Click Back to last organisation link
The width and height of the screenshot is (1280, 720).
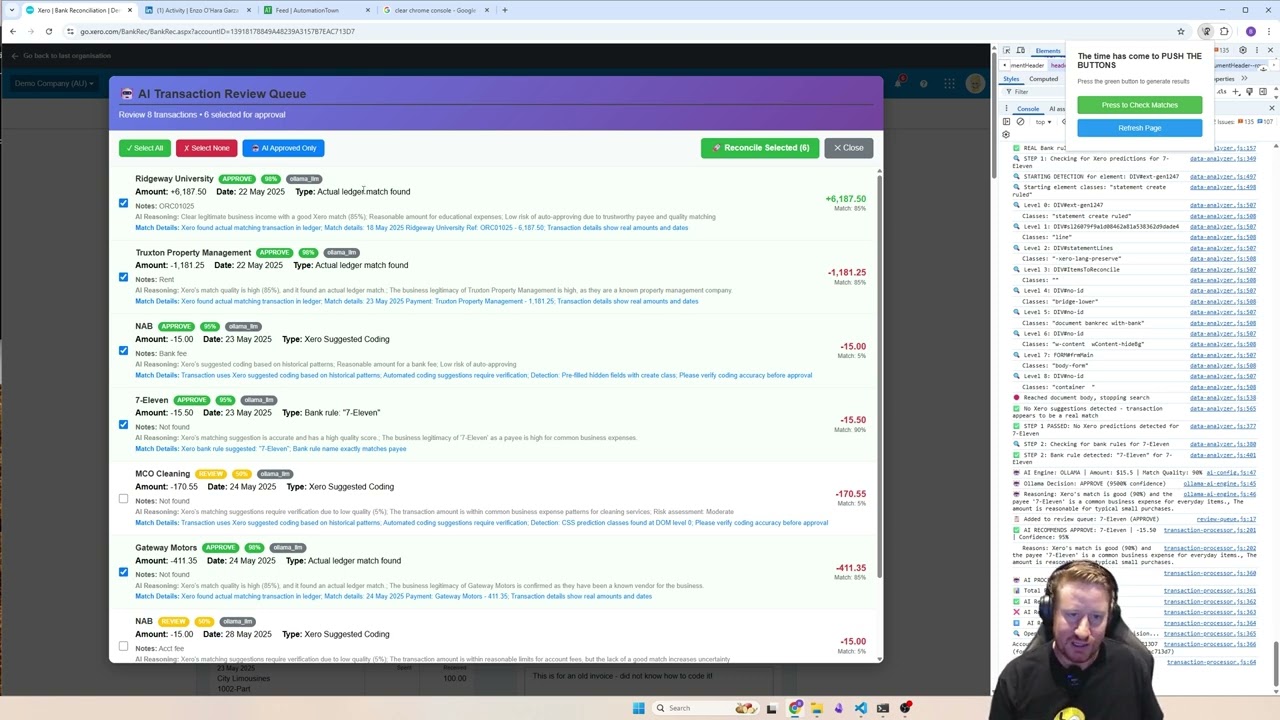[61, 56]
